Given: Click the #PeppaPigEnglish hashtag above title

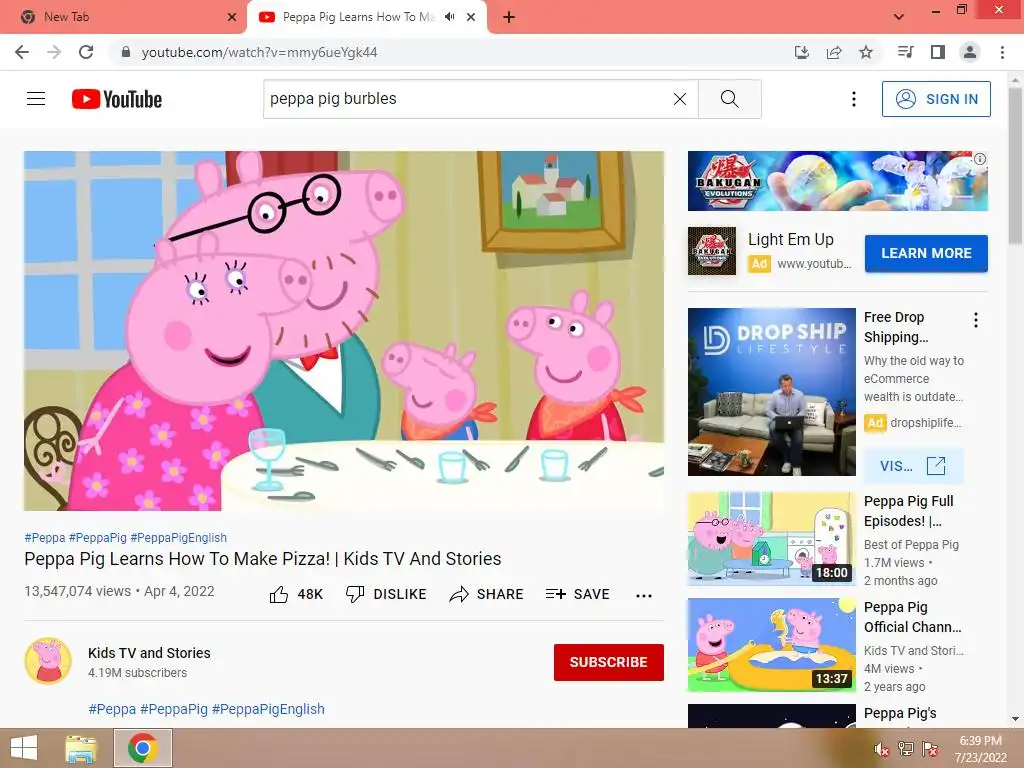Looking at the screenshot, I should click(178, 537).
